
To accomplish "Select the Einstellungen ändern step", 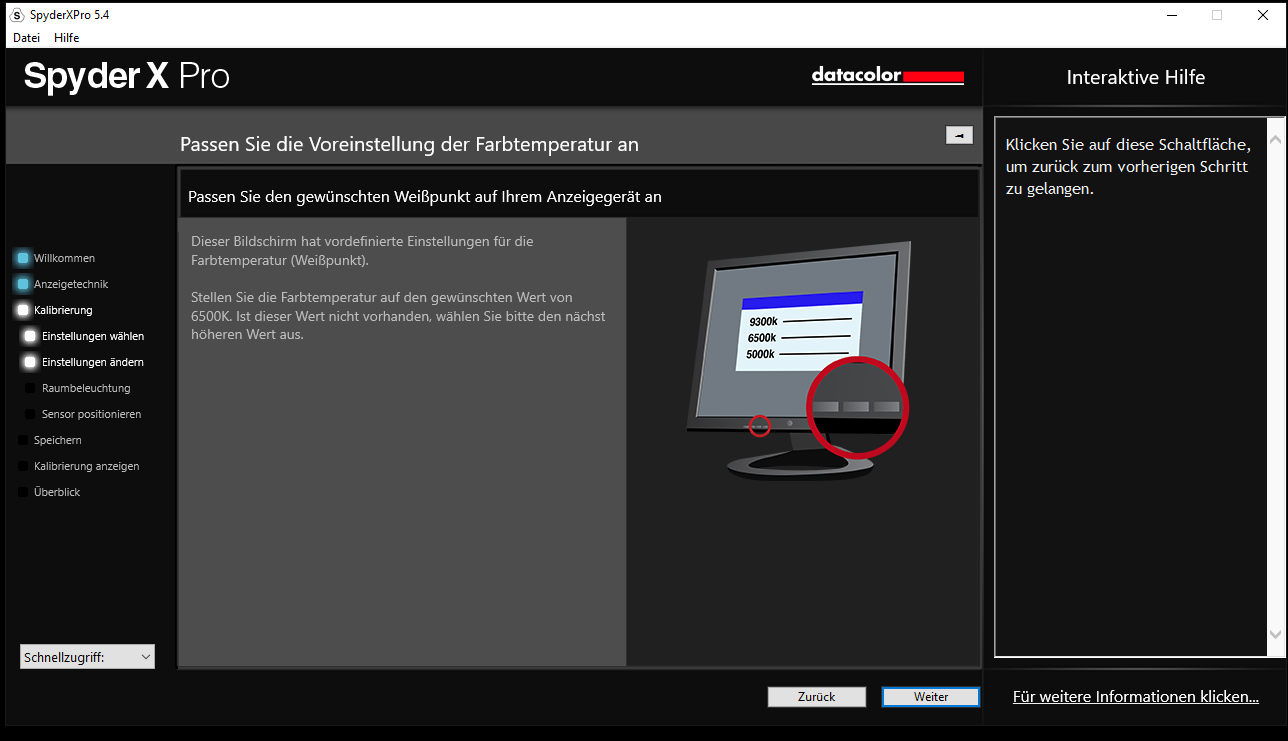I will pos(84,362).
